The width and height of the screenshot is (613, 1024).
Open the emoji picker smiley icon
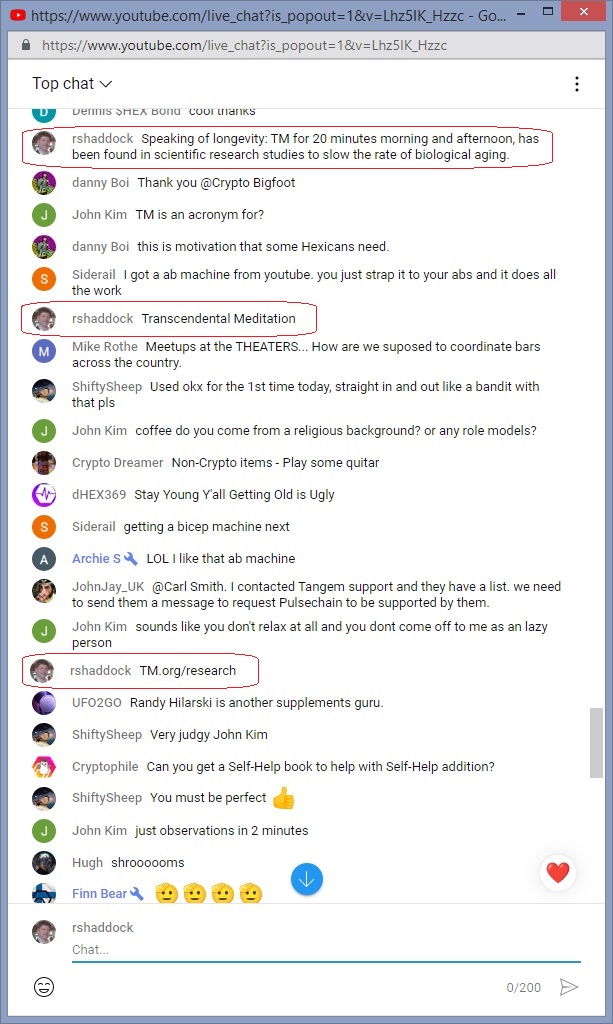pos(44,987)
